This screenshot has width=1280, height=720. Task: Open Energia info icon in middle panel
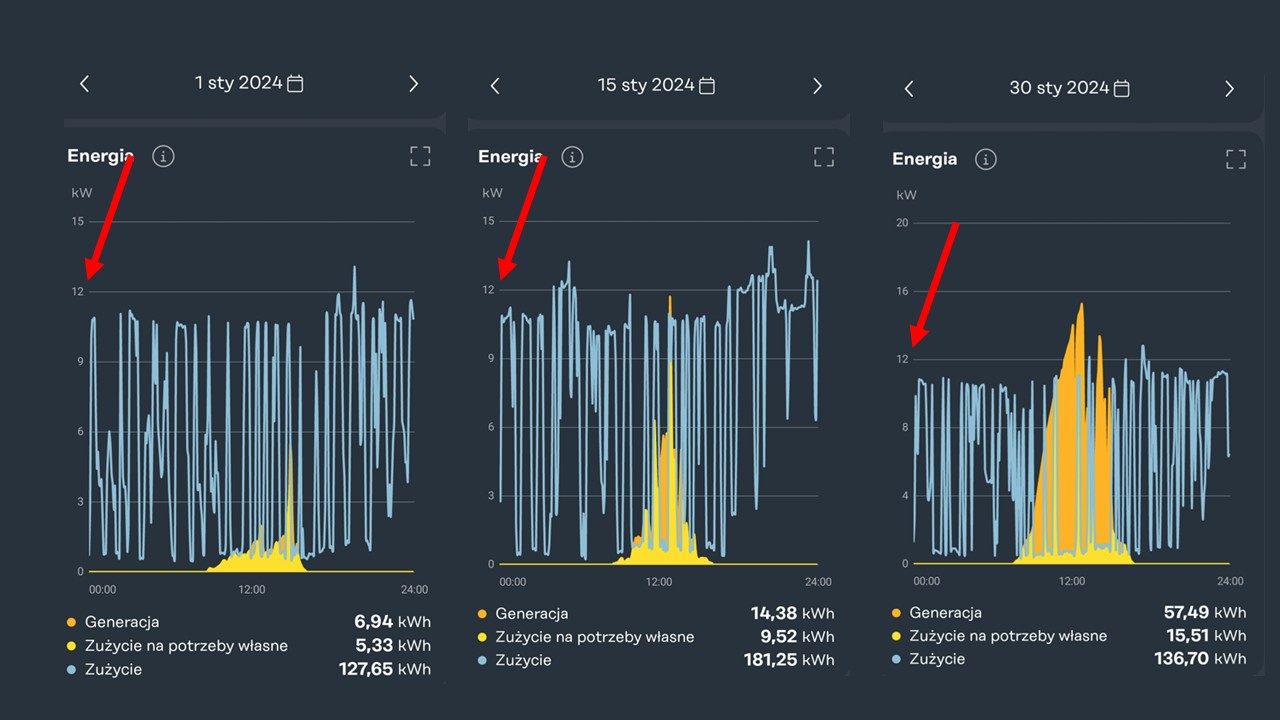click(x=571, y=157)
